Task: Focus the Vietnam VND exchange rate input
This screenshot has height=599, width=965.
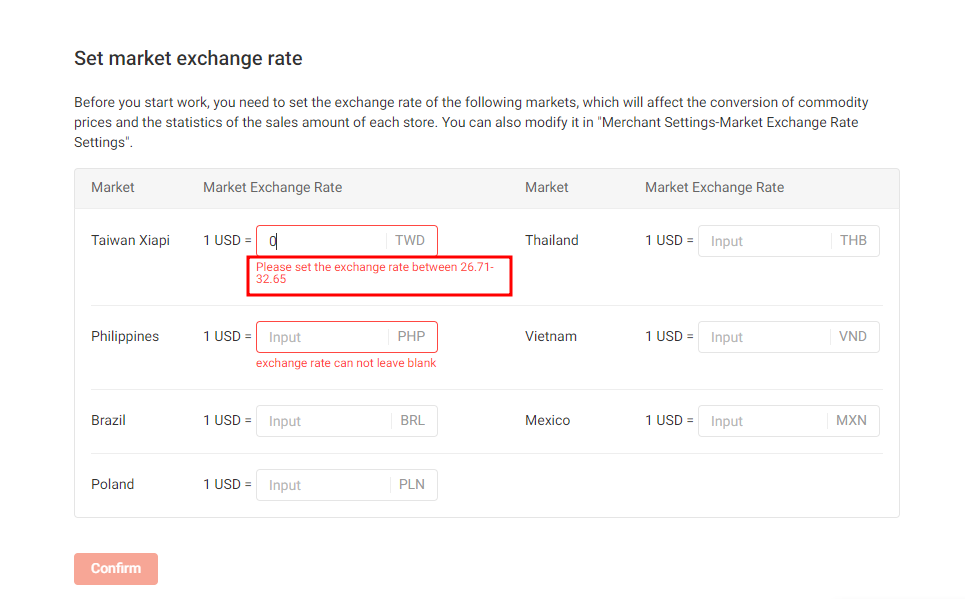Action: pyautogui.click(x=788, y=337)
